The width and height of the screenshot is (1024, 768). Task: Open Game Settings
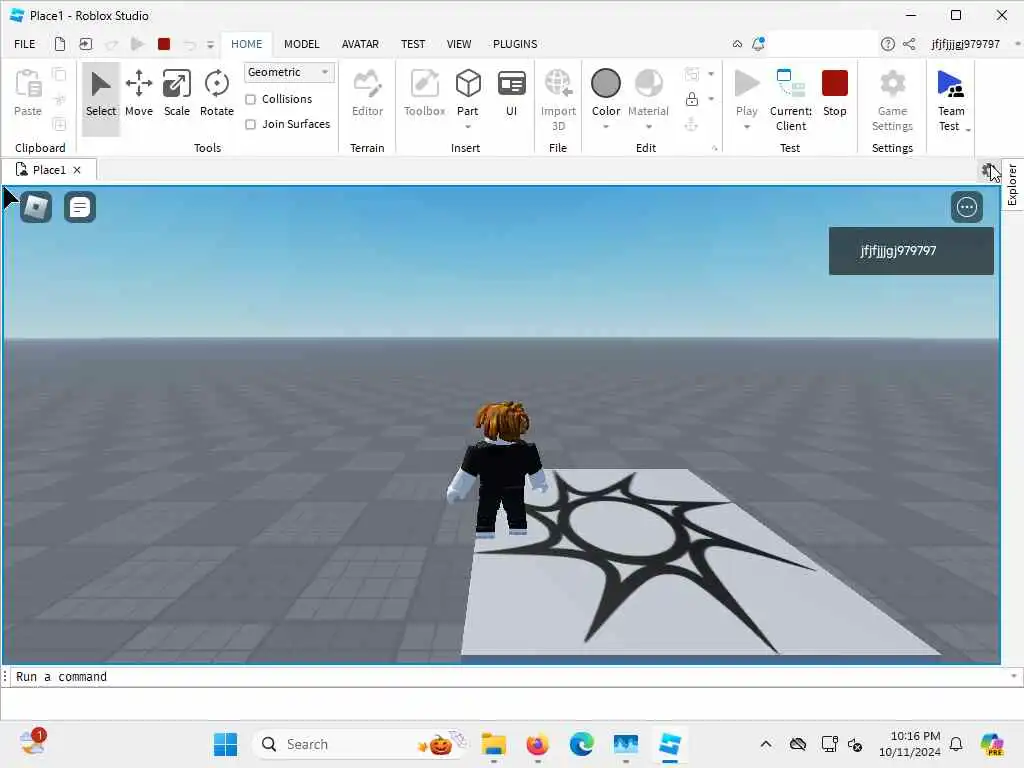pyautogui.click(x=892, y=101)
